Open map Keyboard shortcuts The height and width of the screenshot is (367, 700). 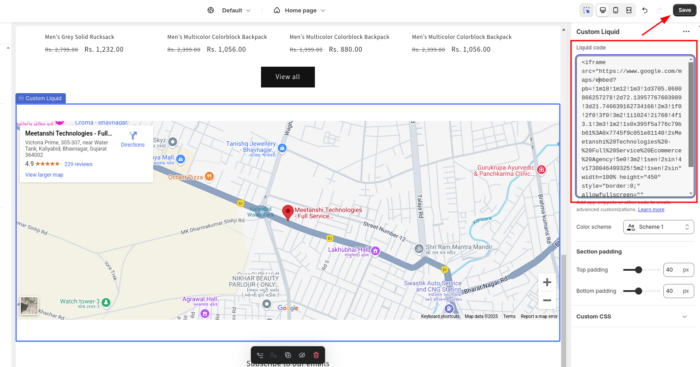click(440, 317)
